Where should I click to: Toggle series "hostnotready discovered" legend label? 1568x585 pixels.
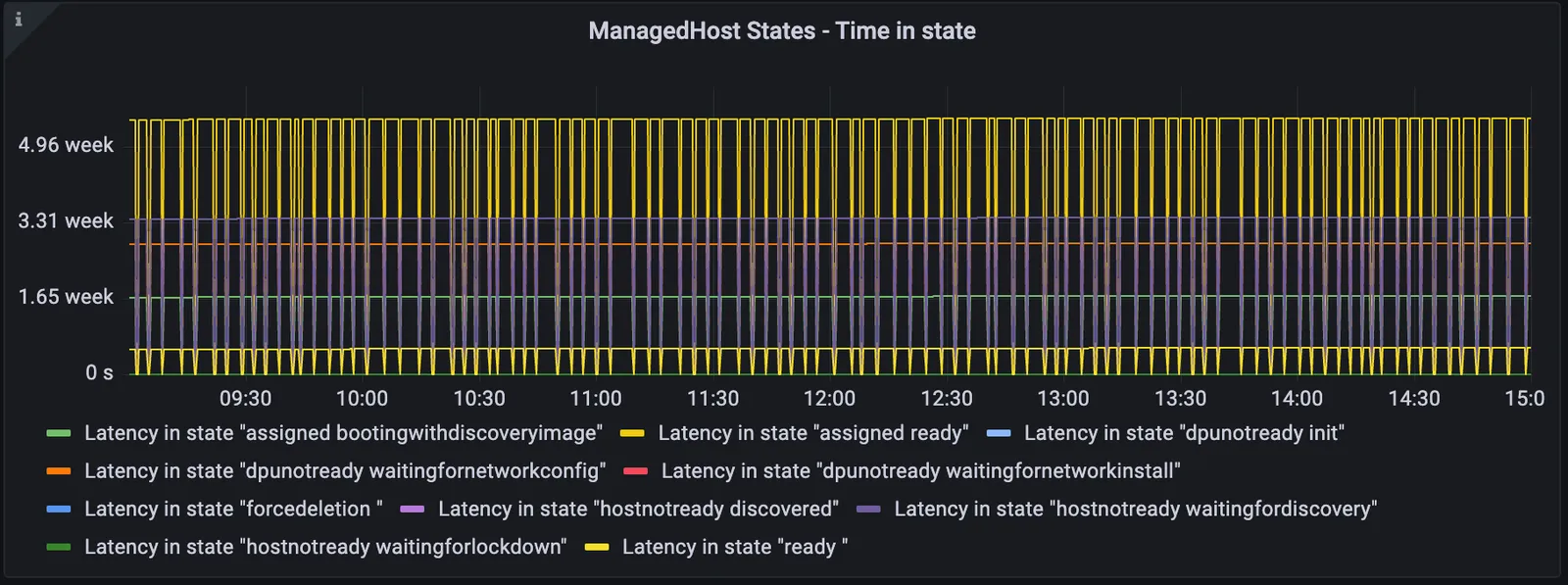638,510
